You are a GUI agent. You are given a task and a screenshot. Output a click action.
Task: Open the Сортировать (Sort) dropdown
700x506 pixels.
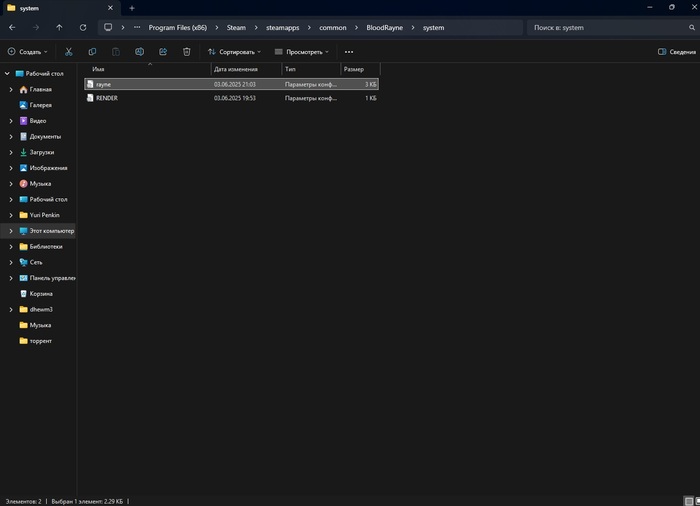234,51
